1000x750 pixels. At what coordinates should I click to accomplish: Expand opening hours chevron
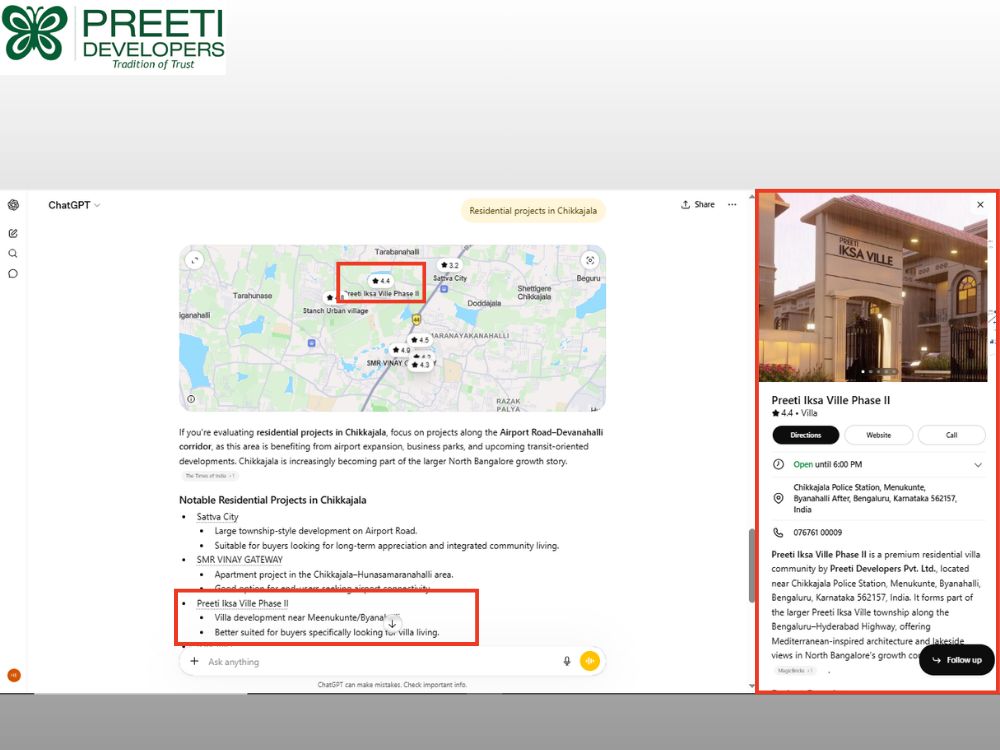[978, 465]
